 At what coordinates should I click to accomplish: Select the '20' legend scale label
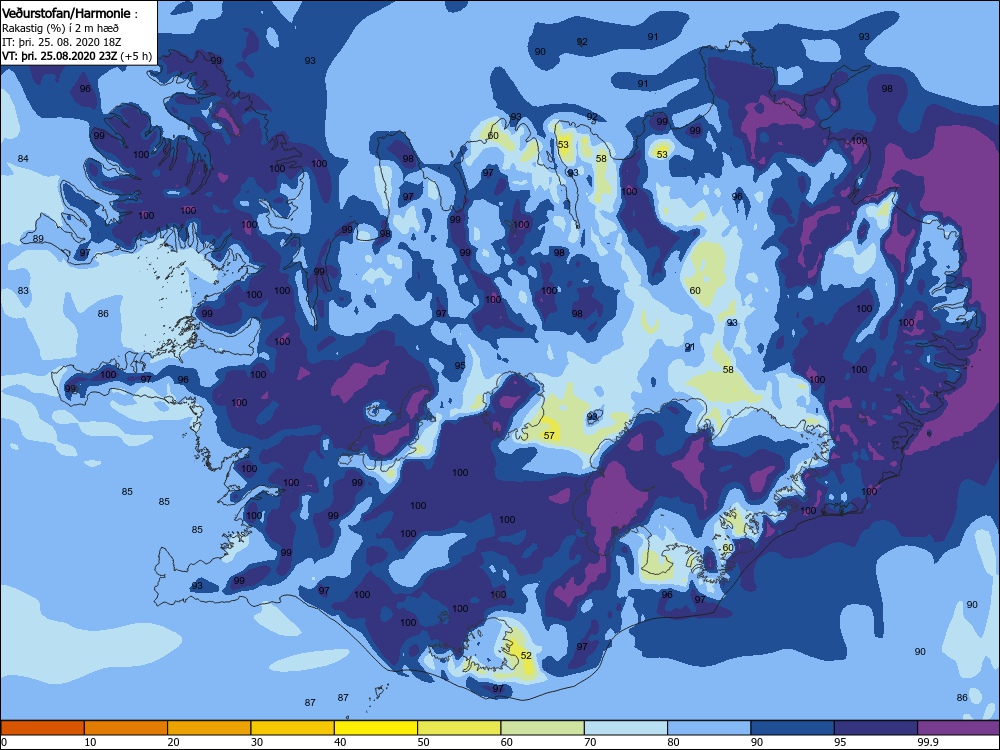(173, 742)
